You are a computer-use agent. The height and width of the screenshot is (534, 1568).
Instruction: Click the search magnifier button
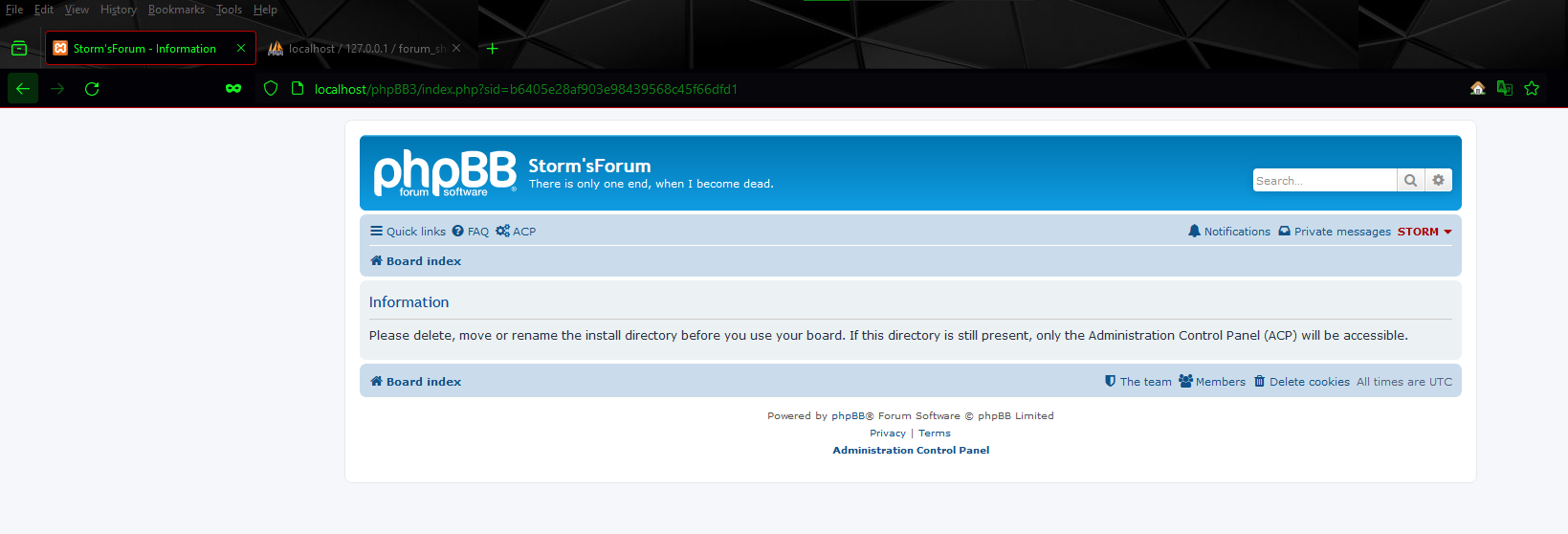tap(1410, 180)
